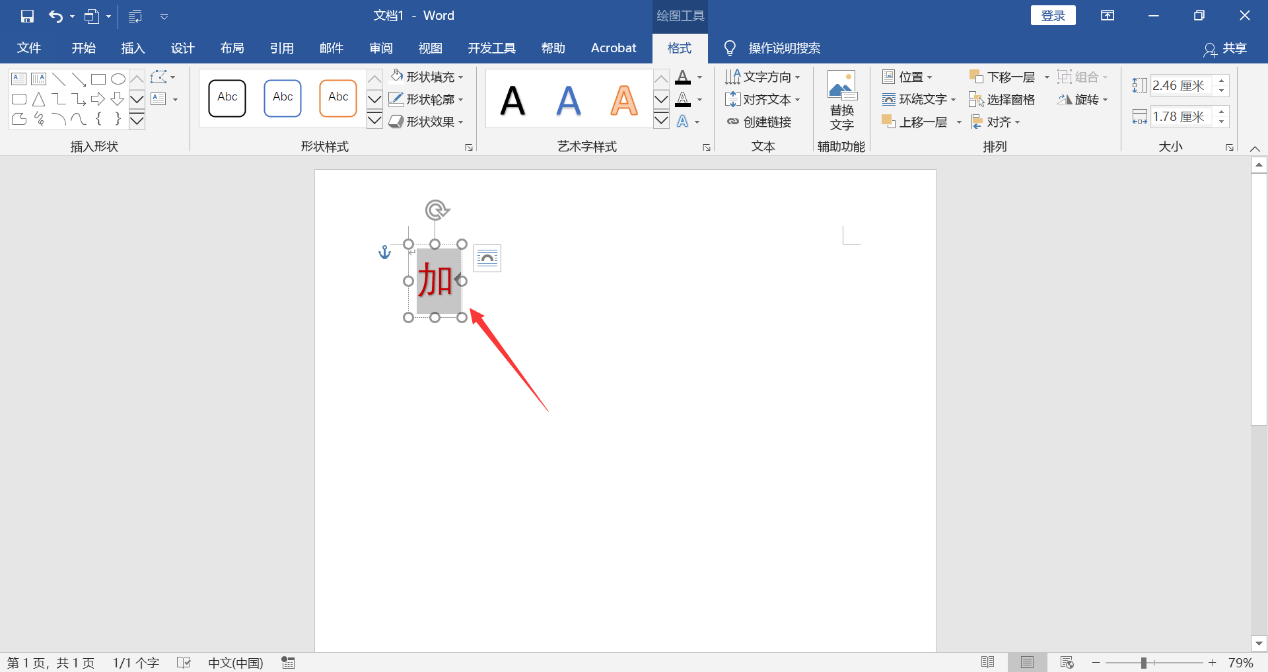
Task: Expand the shape styles gallery more button
Action: 374,120
